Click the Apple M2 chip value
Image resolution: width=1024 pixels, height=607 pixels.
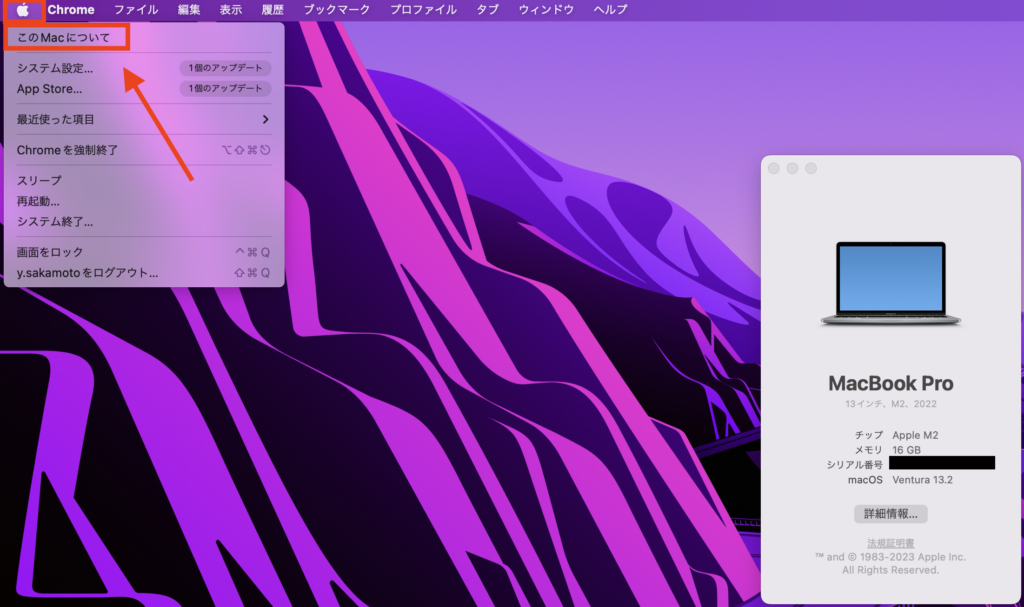click(915, 435)
